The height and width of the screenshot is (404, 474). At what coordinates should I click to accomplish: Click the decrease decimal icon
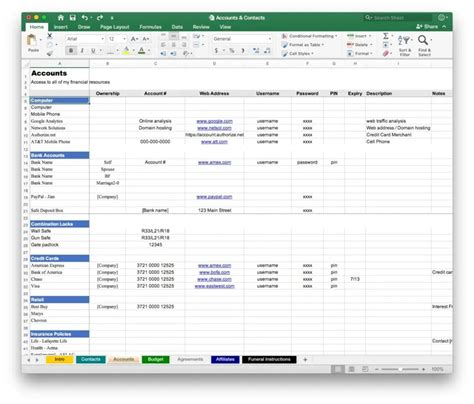[267, 51]
